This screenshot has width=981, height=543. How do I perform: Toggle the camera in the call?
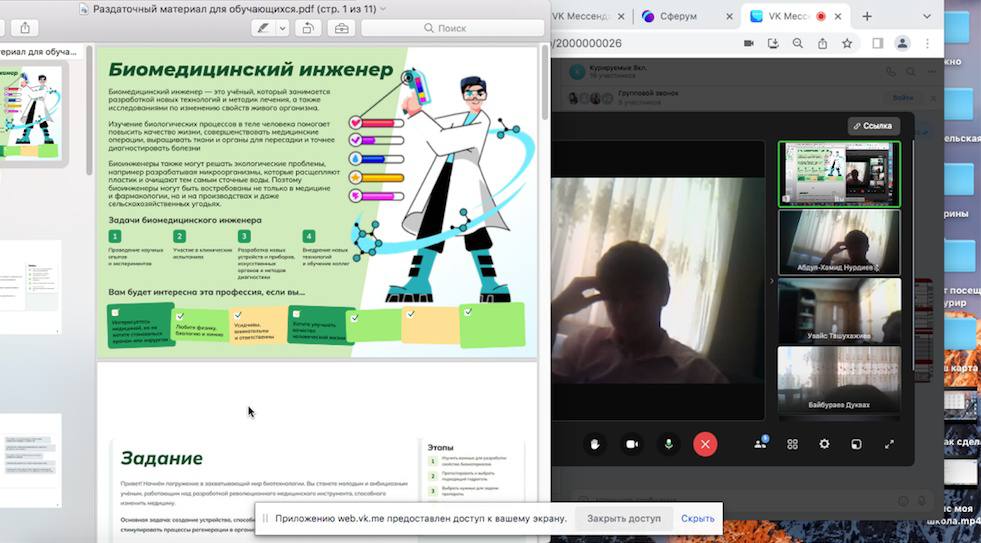632,444
